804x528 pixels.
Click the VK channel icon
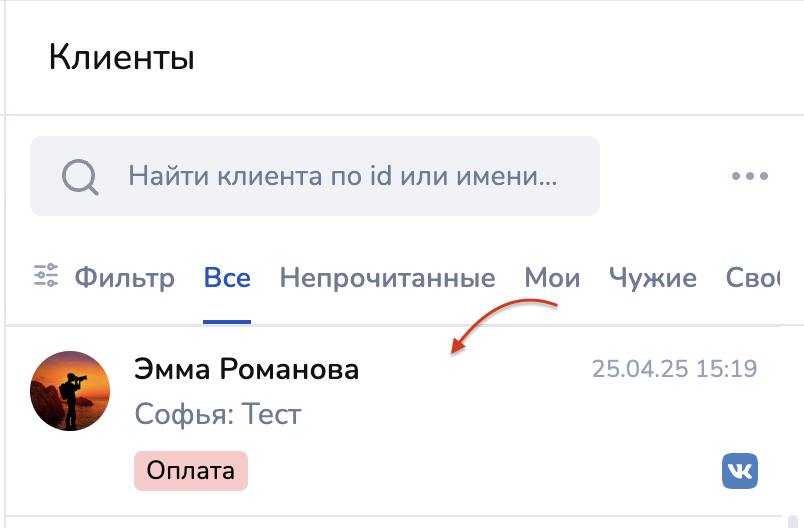click(740, 471)
